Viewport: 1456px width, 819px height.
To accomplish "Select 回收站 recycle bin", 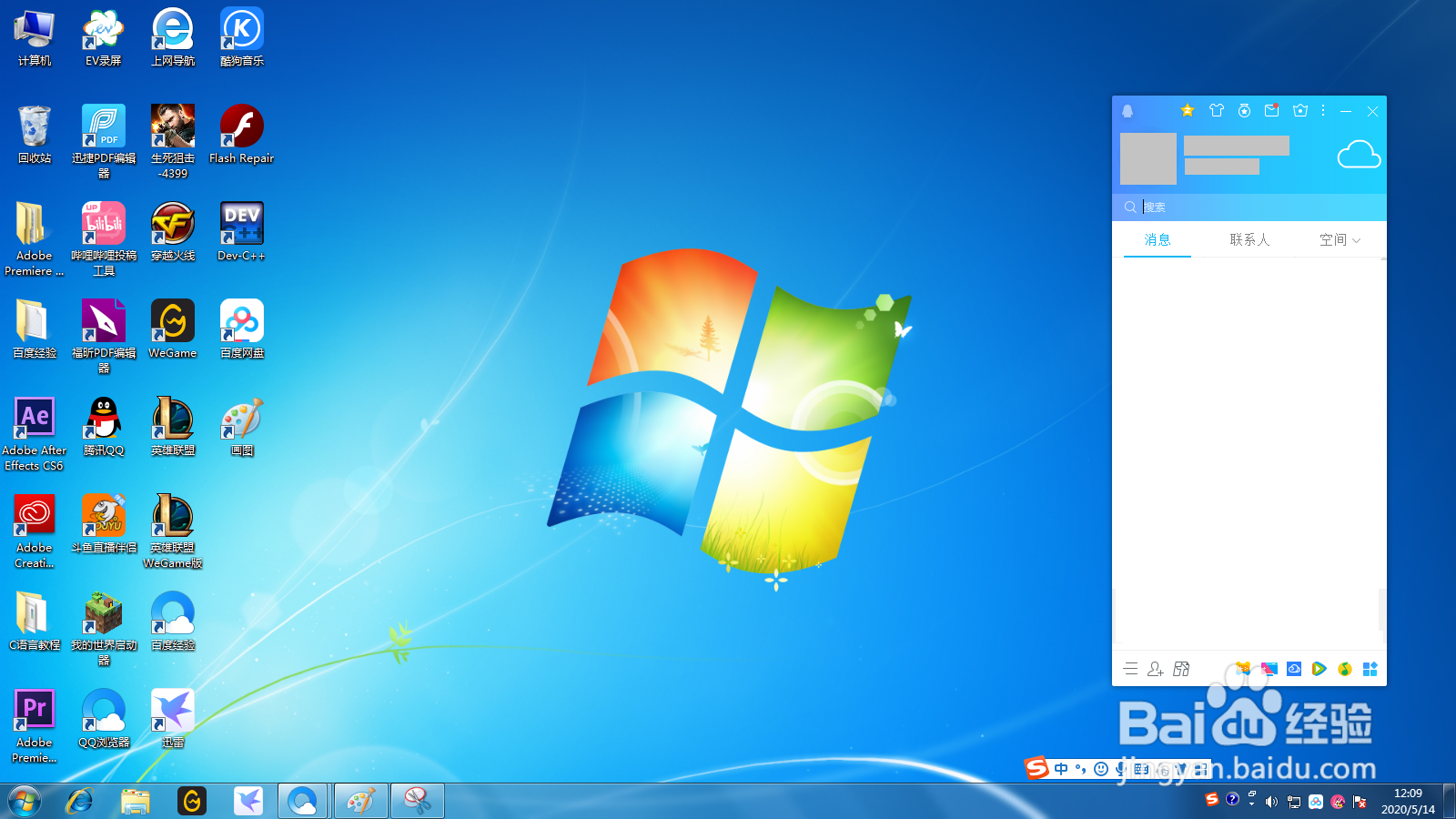I will (x=35, y=135).
